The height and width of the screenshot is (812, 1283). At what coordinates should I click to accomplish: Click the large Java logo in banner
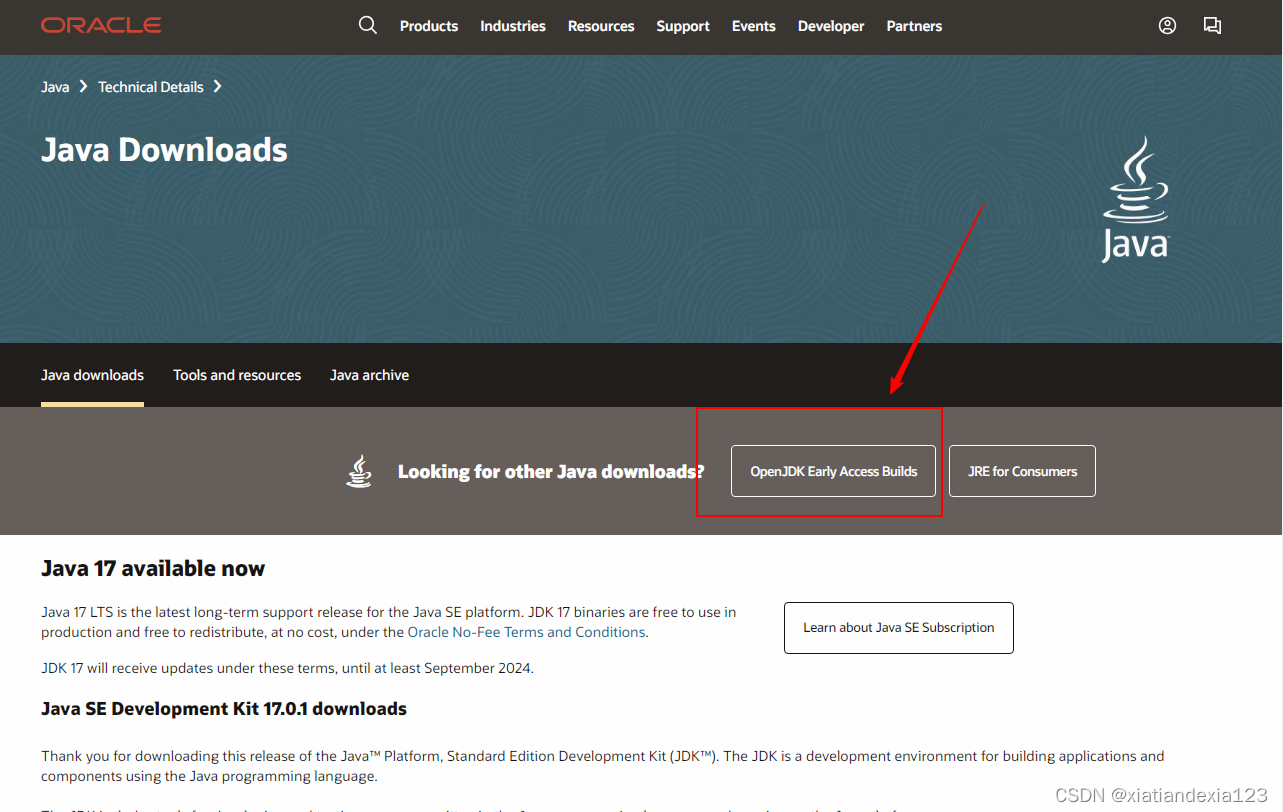pyautogui.click(x=1136, y=199)
